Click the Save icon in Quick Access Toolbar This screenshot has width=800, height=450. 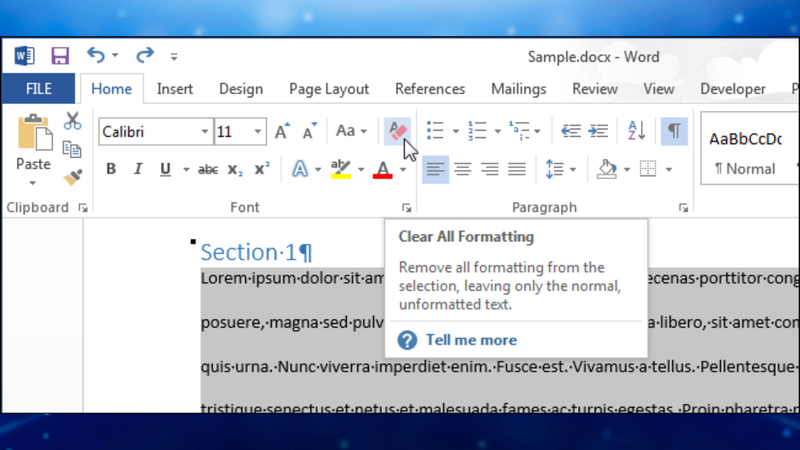(60, 56)
